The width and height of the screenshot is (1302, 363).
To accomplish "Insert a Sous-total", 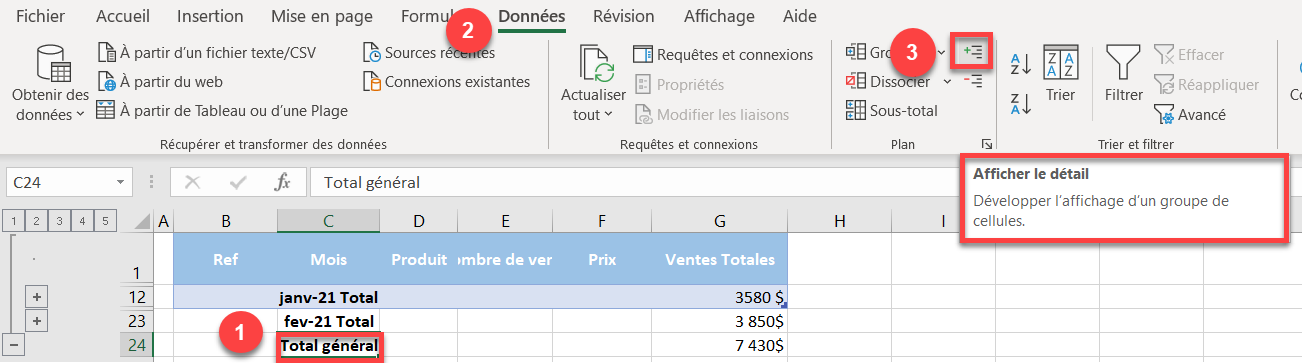I will 892,110.
